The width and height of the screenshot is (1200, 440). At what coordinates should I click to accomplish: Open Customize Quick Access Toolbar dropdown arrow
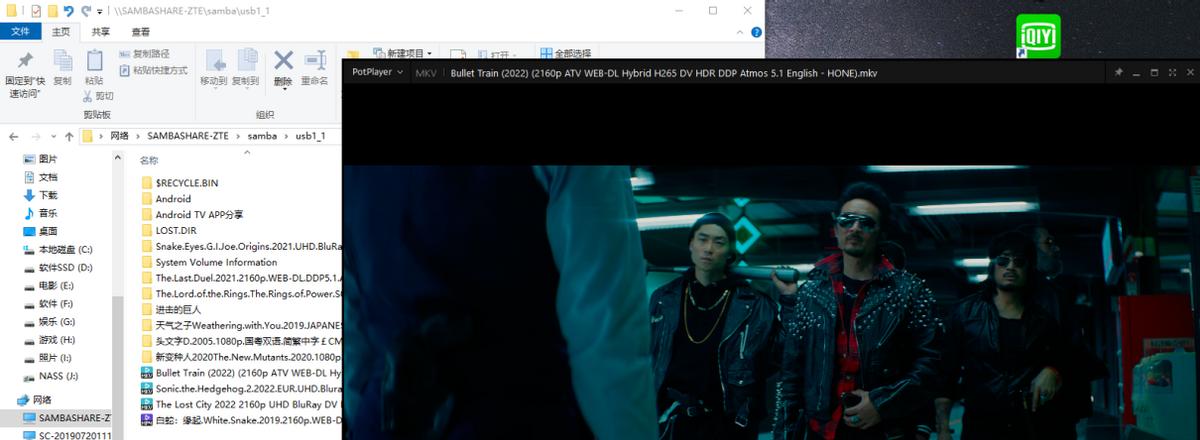[101, 11]
